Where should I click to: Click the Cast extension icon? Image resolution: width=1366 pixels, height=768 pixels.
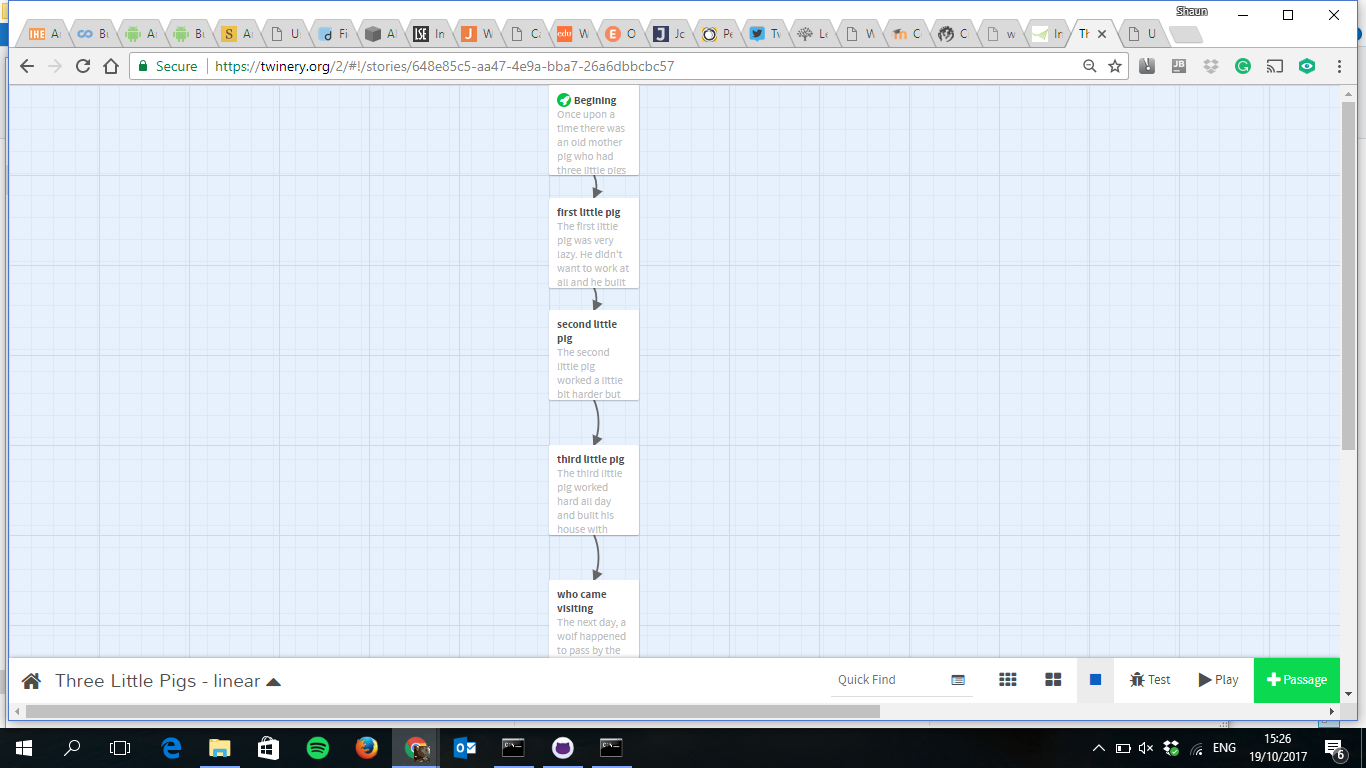point(1275,66)
